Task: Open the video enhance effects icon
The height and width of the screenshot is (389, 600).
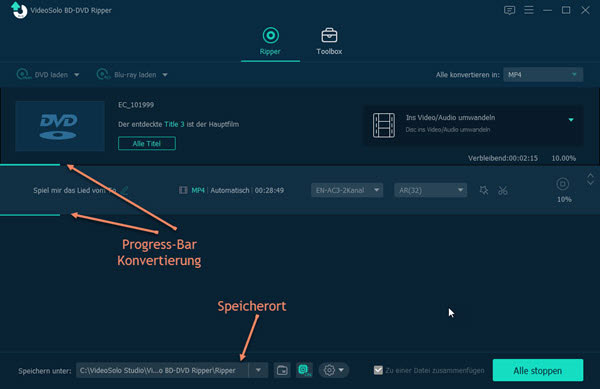Action: click(484, 190)
